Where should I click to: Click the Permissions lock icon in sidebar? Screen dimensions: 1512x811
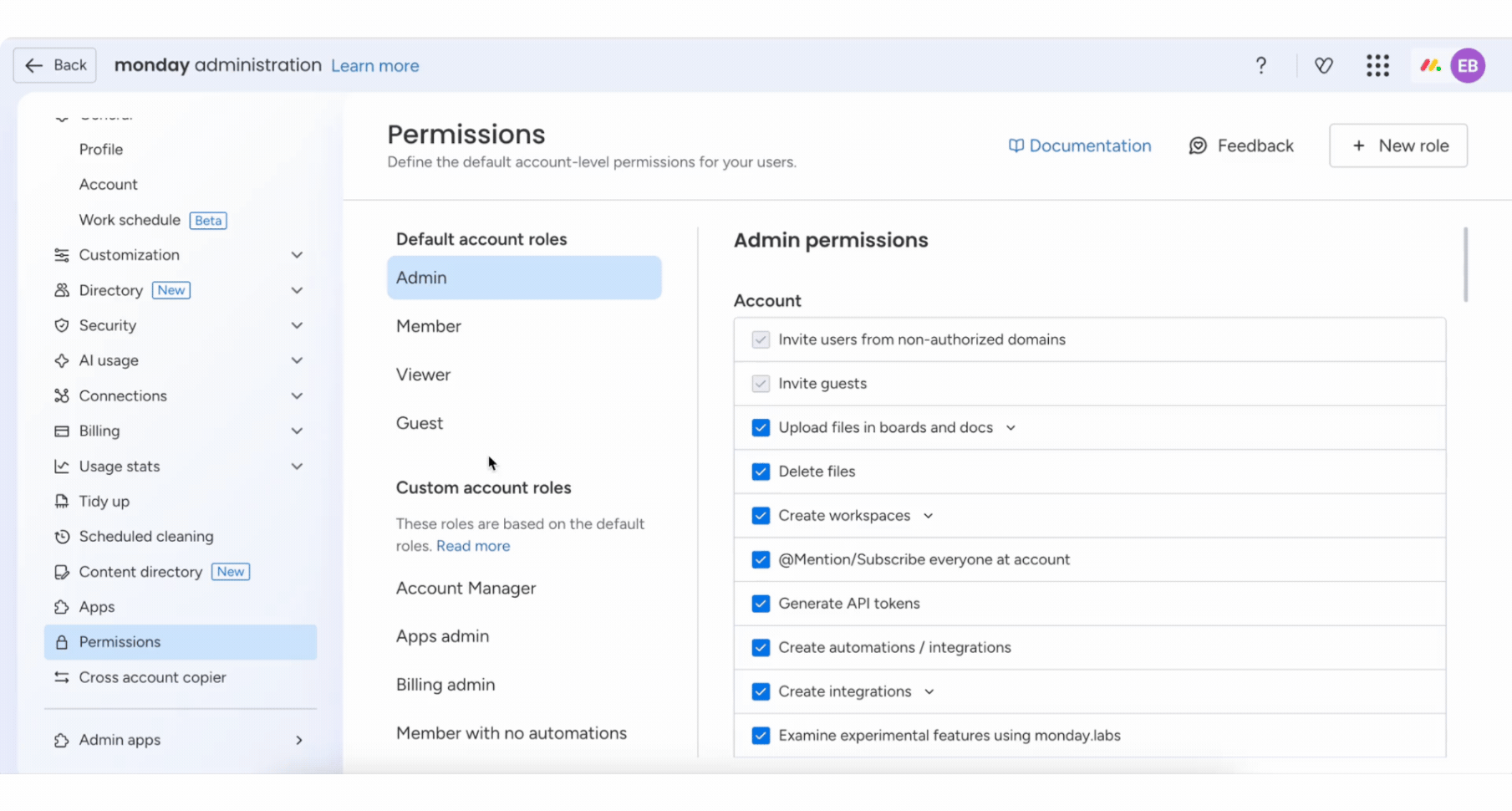point(62,642)
